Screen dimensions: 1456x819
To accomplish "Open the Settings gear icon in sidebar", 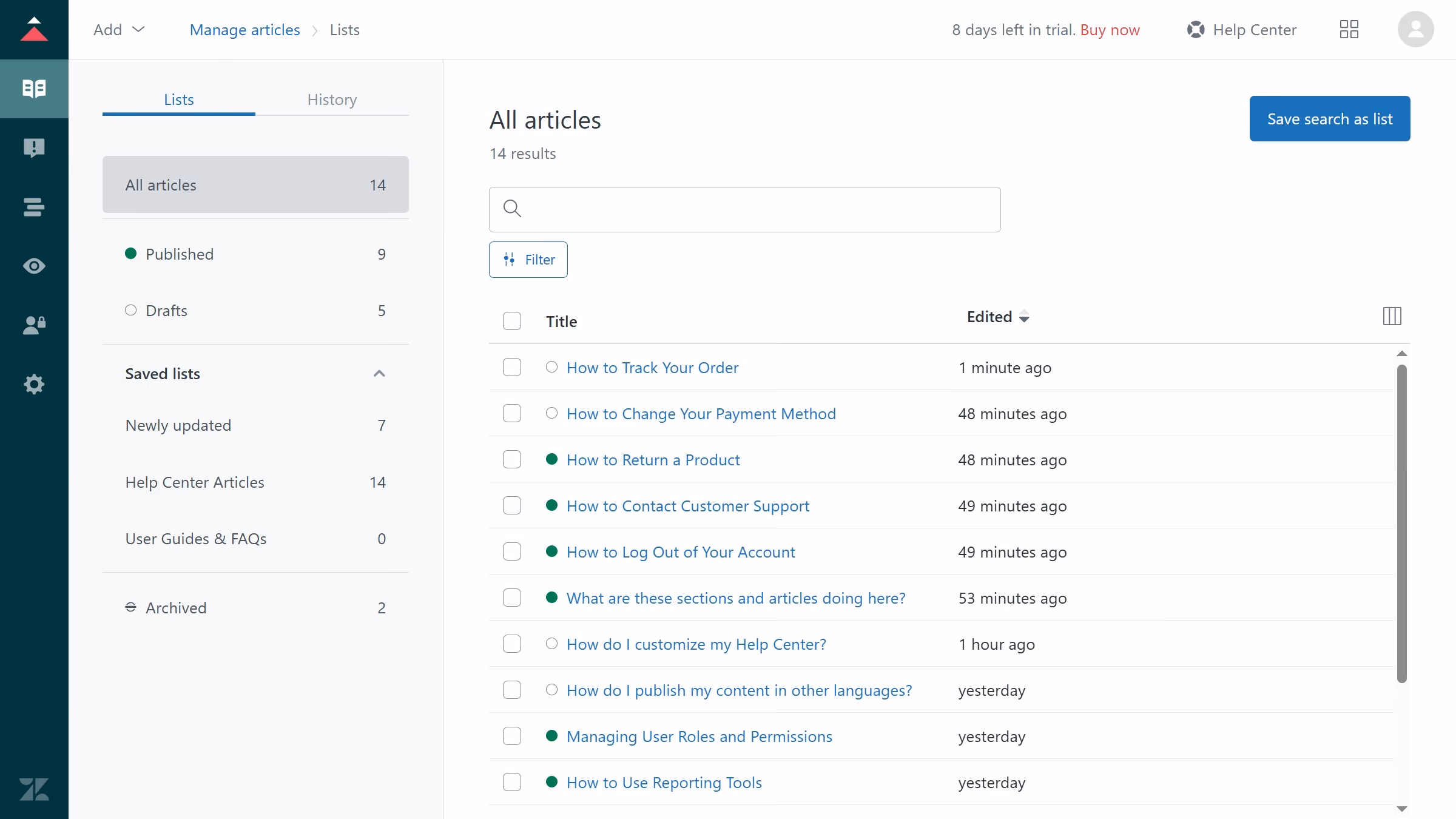I will click(34, 384).
